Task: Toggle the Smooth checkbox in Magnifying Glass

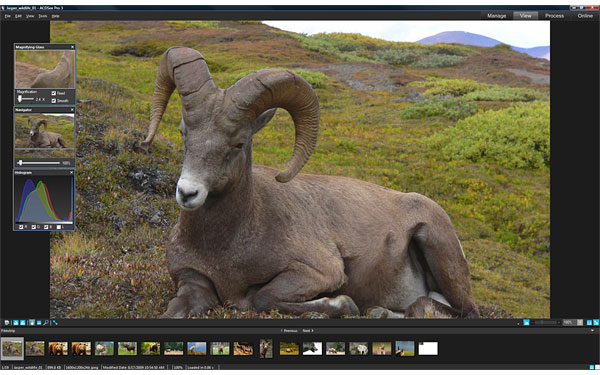Action: click(x=54, y=101)
